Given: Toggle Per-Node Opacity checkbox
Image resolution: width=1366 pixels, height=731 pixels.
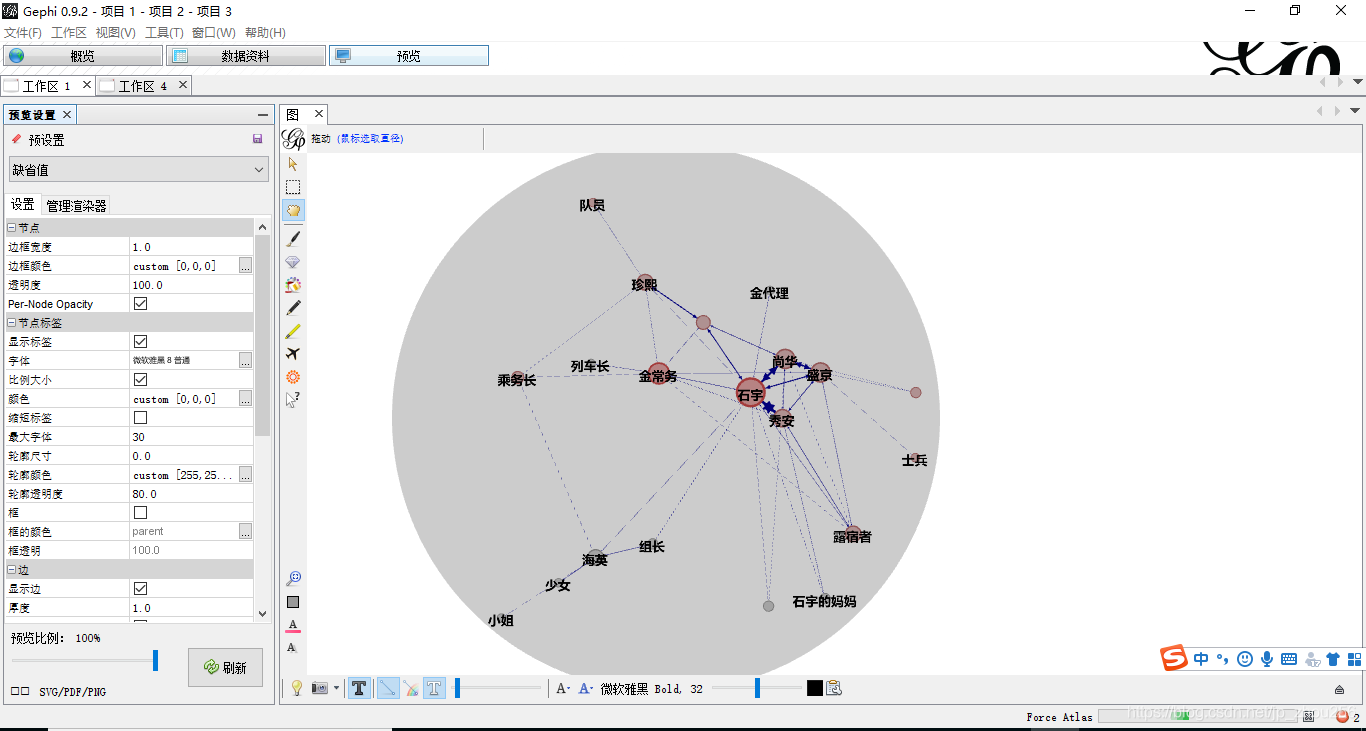Looking at the screenshot, I should point(140,303).
